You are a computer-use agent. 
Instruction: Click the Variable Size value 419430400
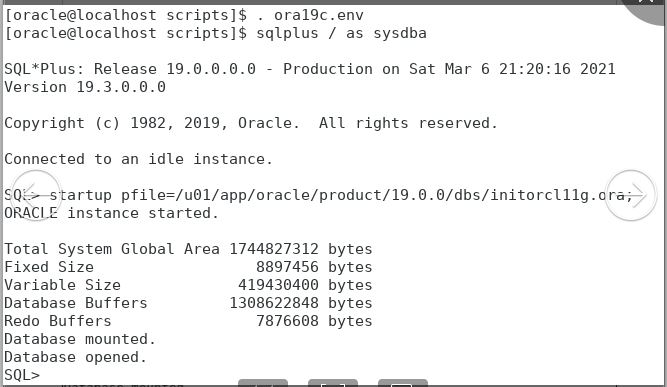278,285
